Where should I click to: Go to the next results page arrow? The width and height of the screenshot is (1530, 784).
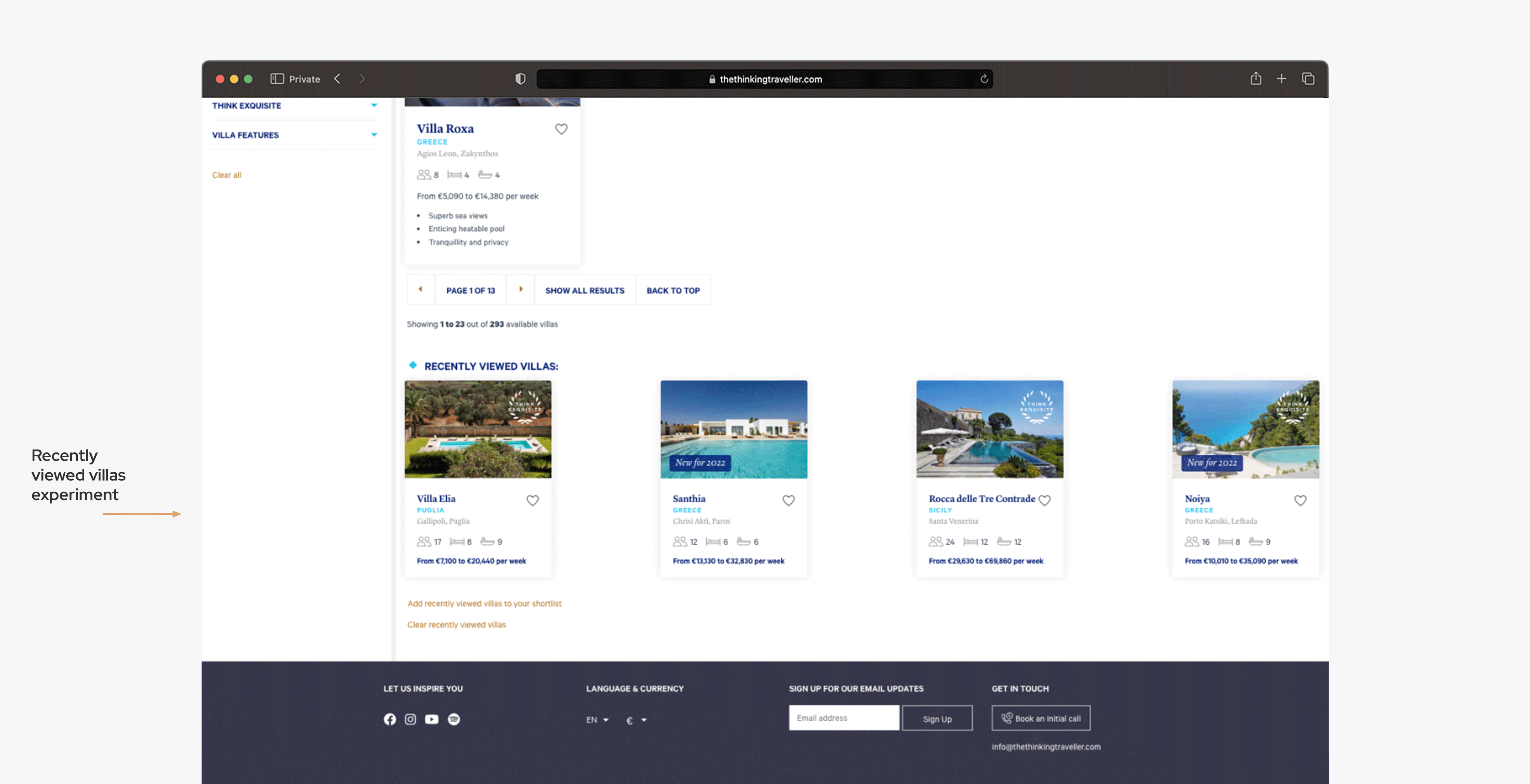tap(521, 290)
